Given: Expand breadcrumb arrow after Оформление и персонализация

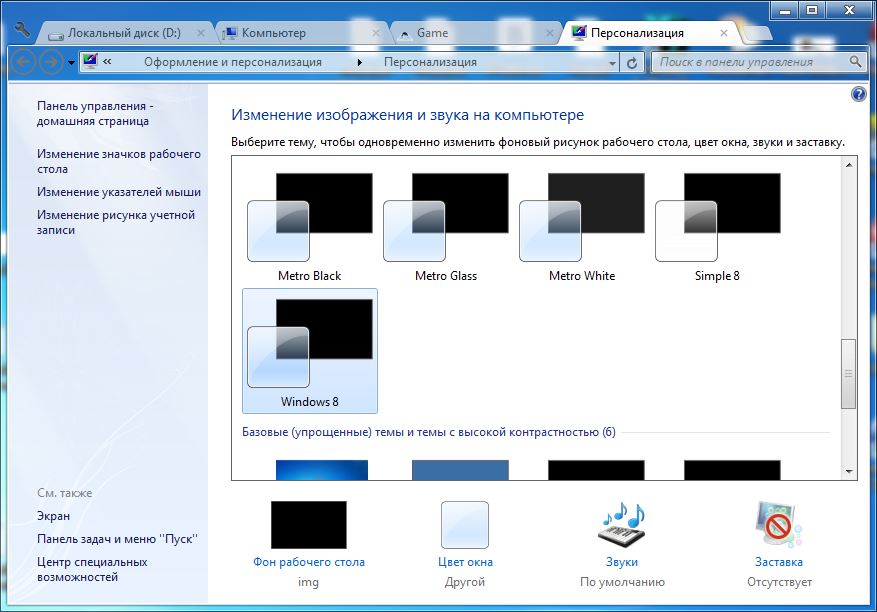Looking at the screenshot, I should pos(360,62).
